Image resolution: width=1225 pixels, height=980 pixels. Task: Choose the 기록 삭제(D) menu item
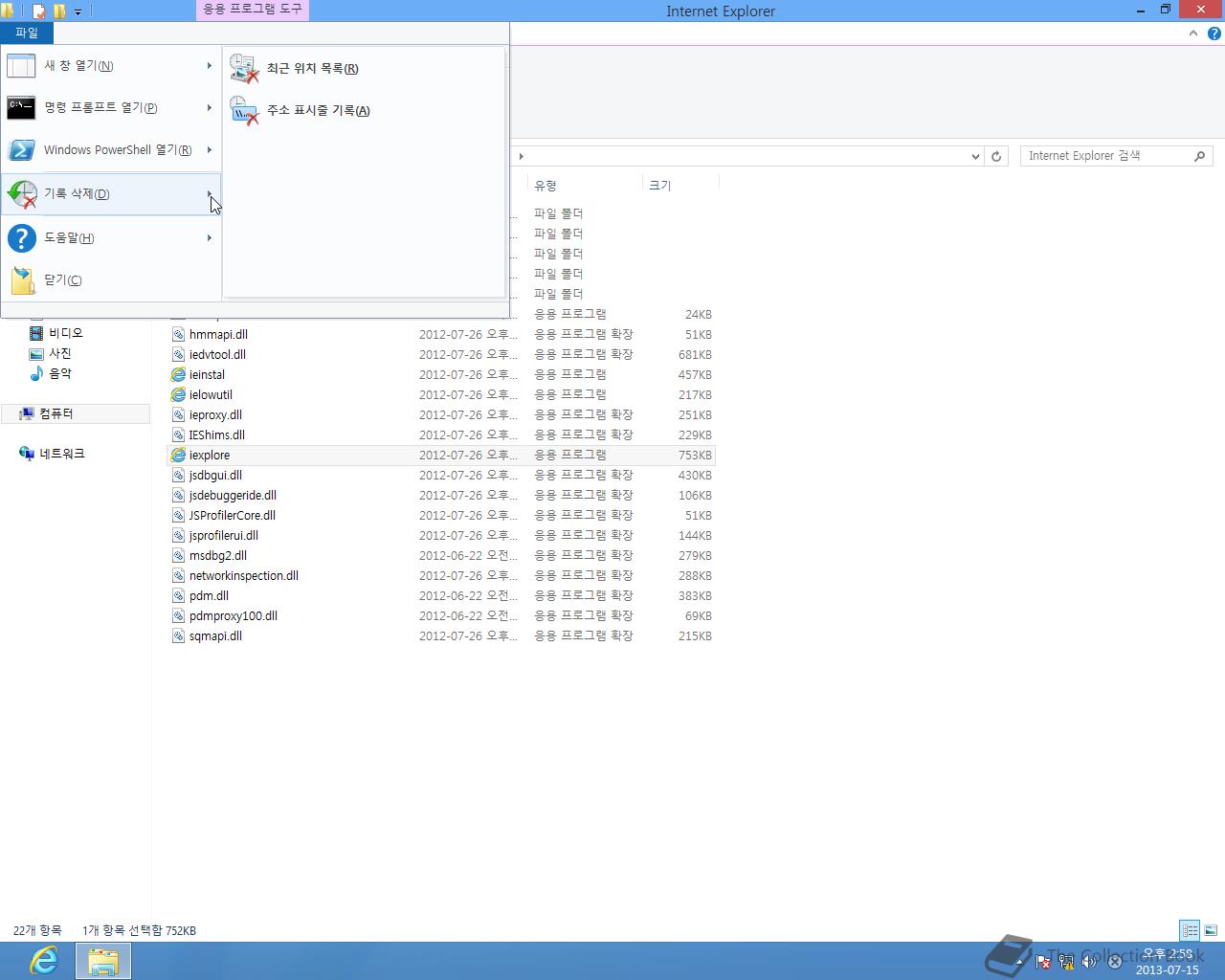pos(111,194)
